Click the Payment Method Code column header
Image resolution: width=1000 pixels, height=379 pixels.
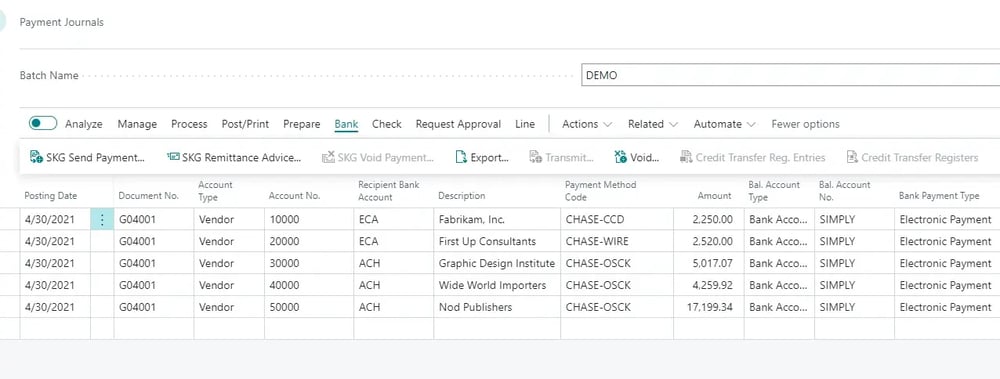pos(600,190)
